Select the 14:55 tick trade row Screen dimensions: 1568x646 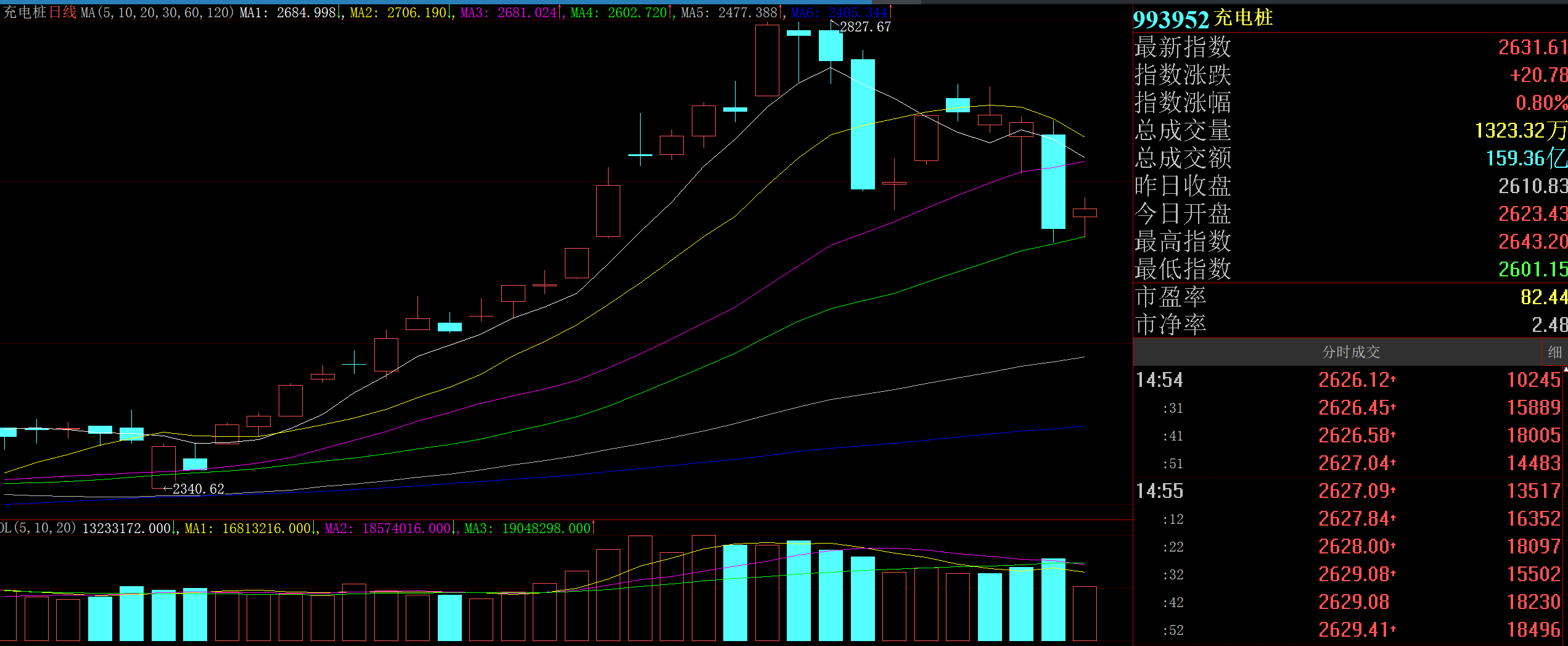point(1349,491)
